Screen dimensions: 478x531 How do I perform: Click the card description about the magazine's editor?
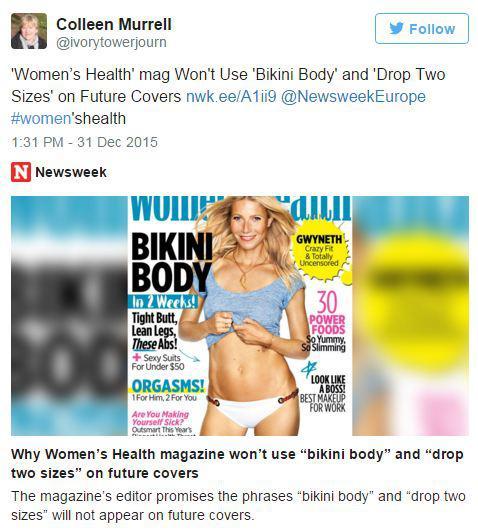tap(238, 506)
